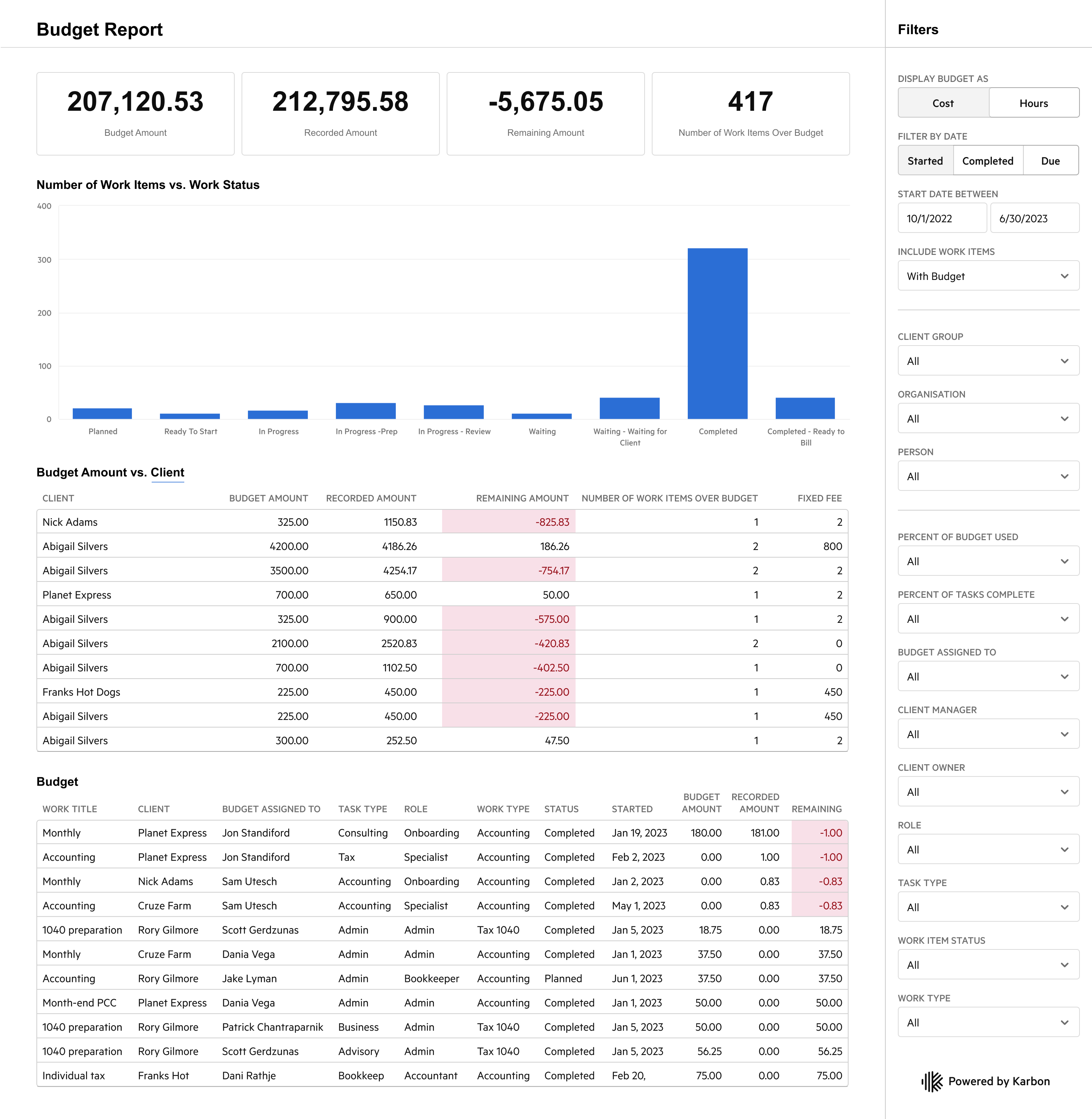
Task: Select Started date filter
Action: click(x=925, y=161)
